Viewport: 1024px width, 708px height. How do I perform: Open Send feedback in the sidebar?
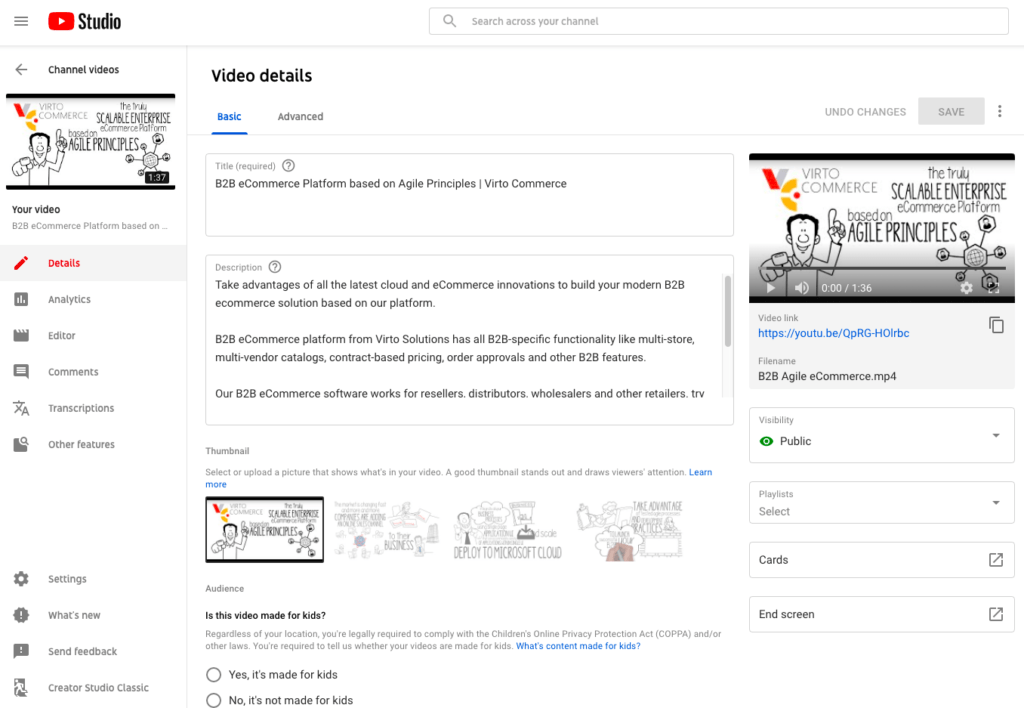click(x=93, y=651)
